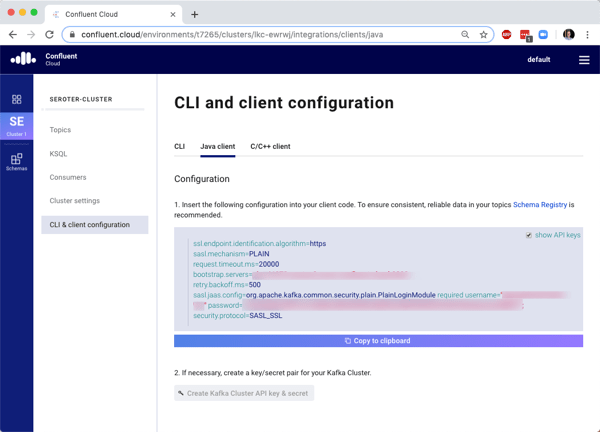
Task: Click Create Kafka Cluster API key & secret
Action: (244, 393)
